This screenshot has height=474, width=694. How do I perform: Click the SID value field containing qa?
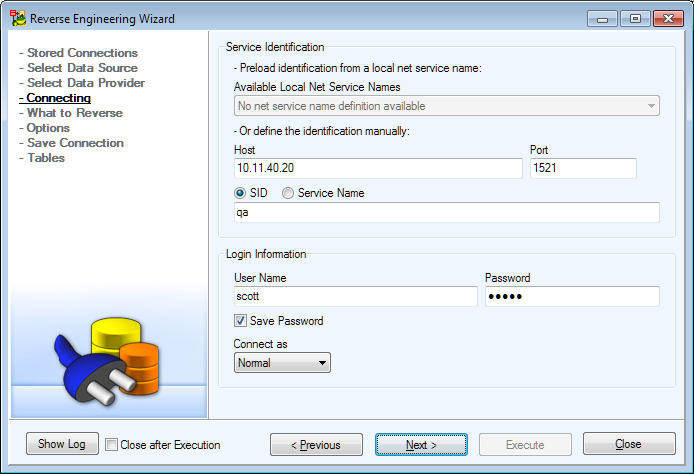447,212
